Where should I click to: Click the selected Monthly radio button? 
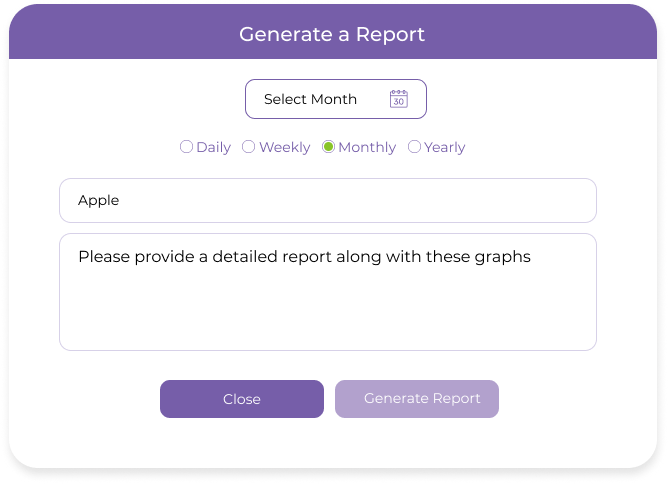(328, 147)
